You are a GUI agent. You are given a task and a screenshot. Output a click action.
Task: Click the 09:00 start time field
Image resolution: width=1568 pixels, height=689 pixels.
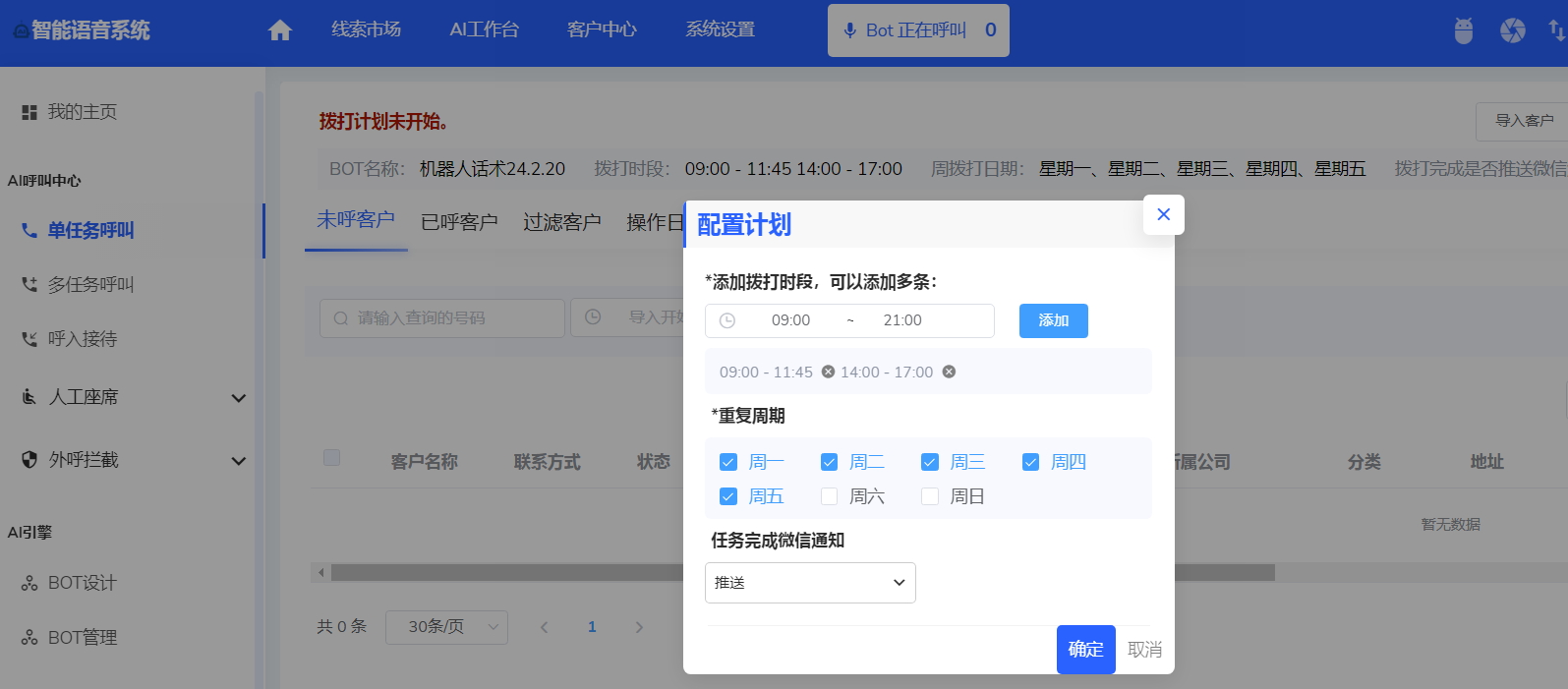[790, 320]
